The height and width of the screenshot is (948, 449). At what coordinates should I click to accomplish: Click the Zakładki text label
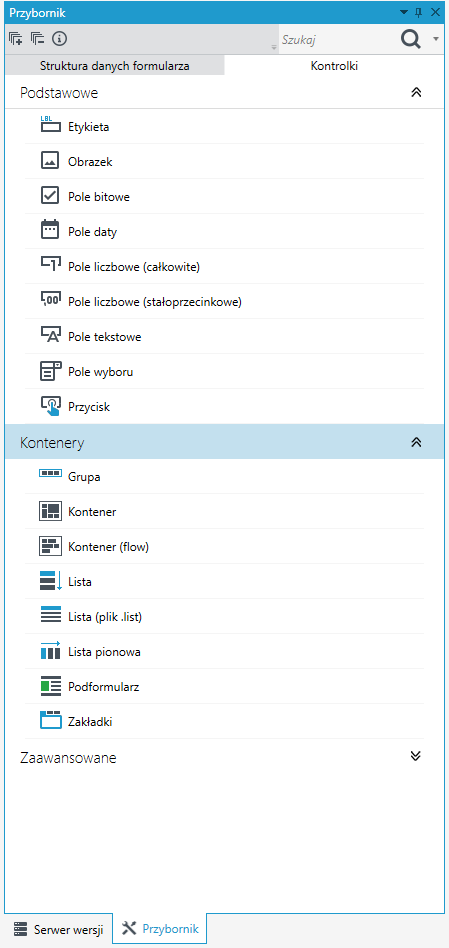91,722
